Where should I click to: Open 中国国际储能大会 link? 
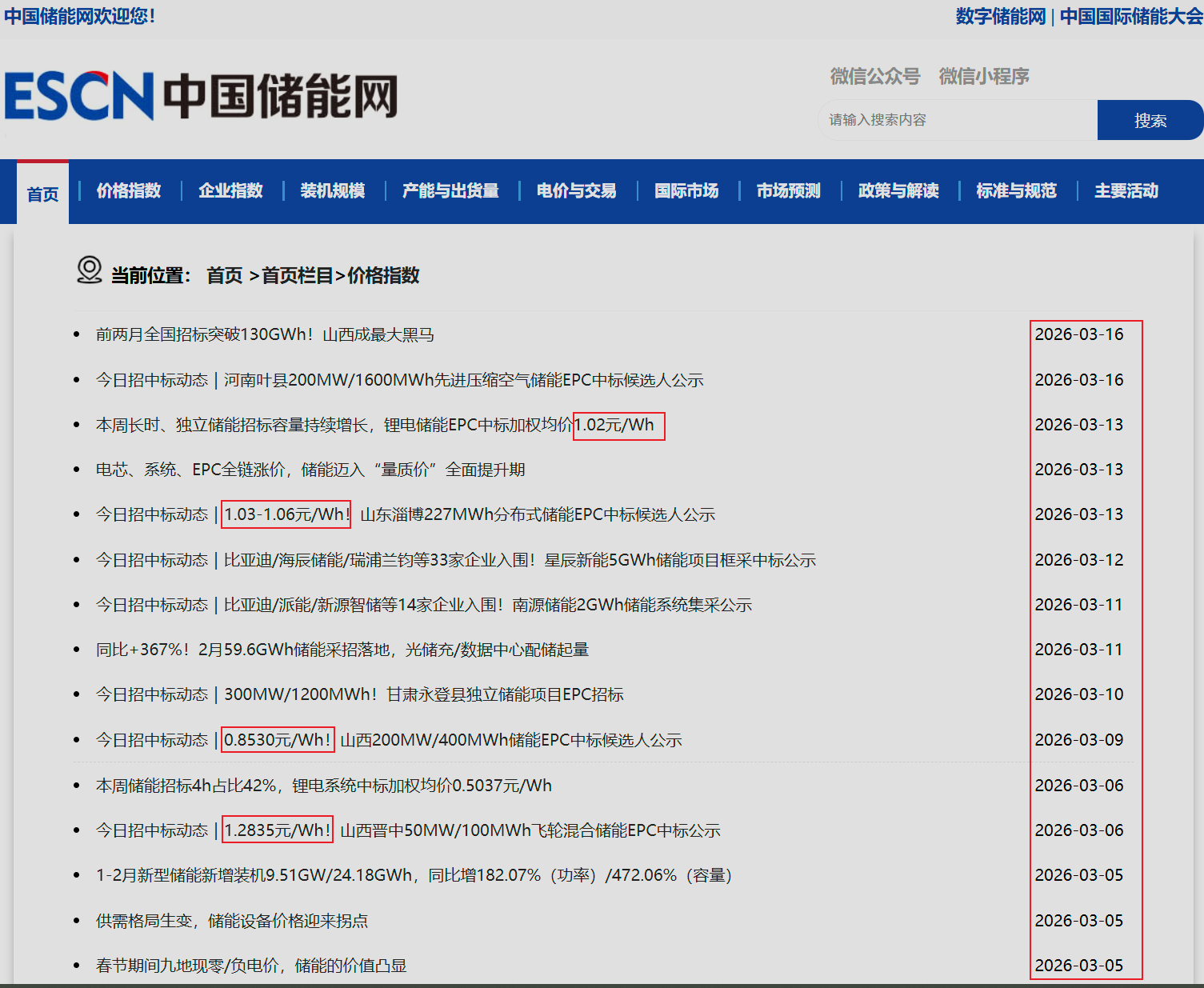pos(1129,14)
